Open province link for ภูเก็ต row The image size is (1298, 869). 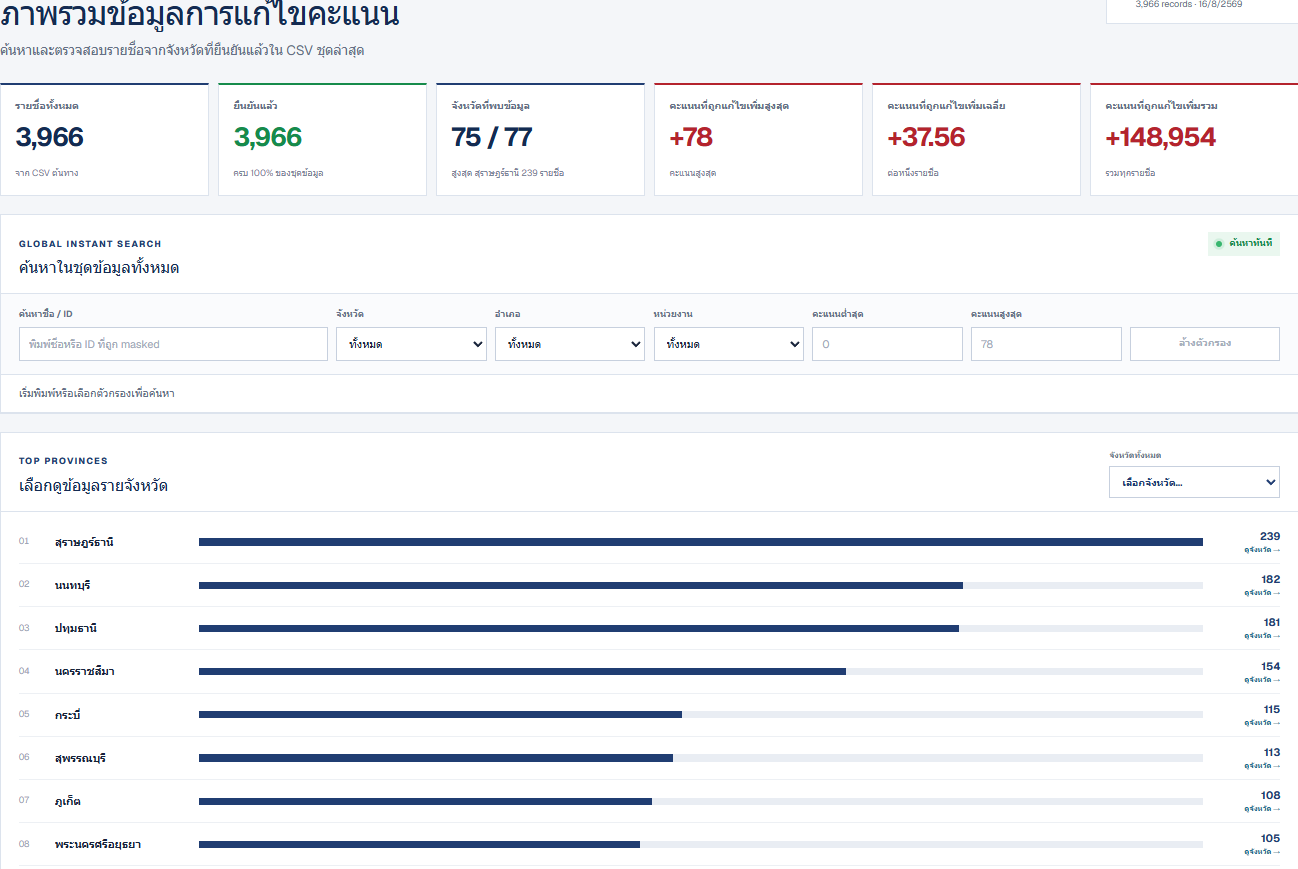(1262, 809)
